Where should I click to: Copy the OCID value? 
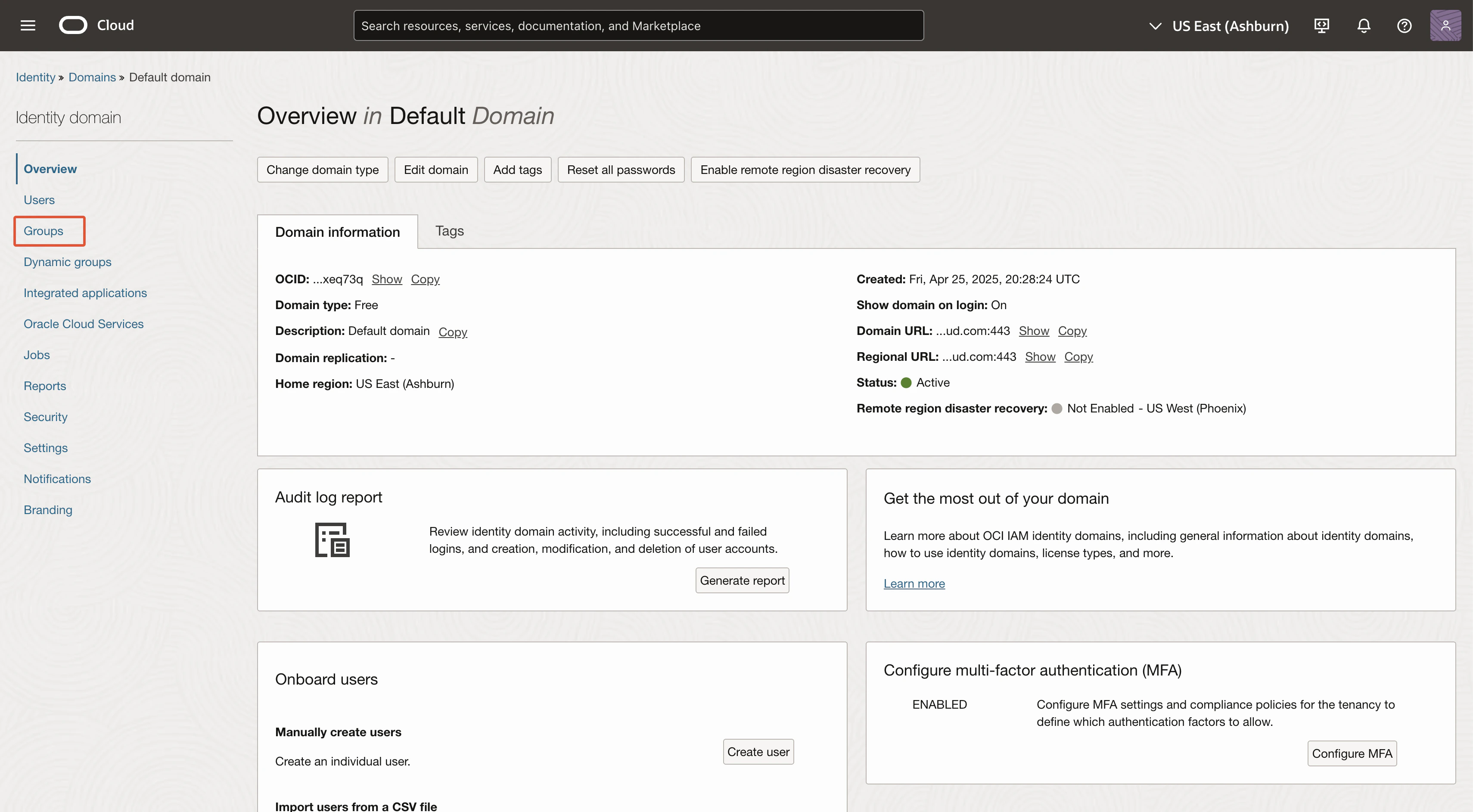[x=425, y=279]
